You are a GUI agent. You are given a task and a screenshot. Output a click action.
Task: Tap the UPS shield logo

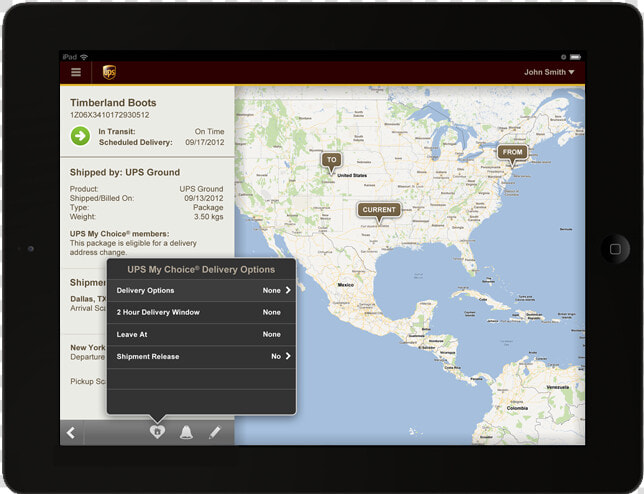click(109, 72)
